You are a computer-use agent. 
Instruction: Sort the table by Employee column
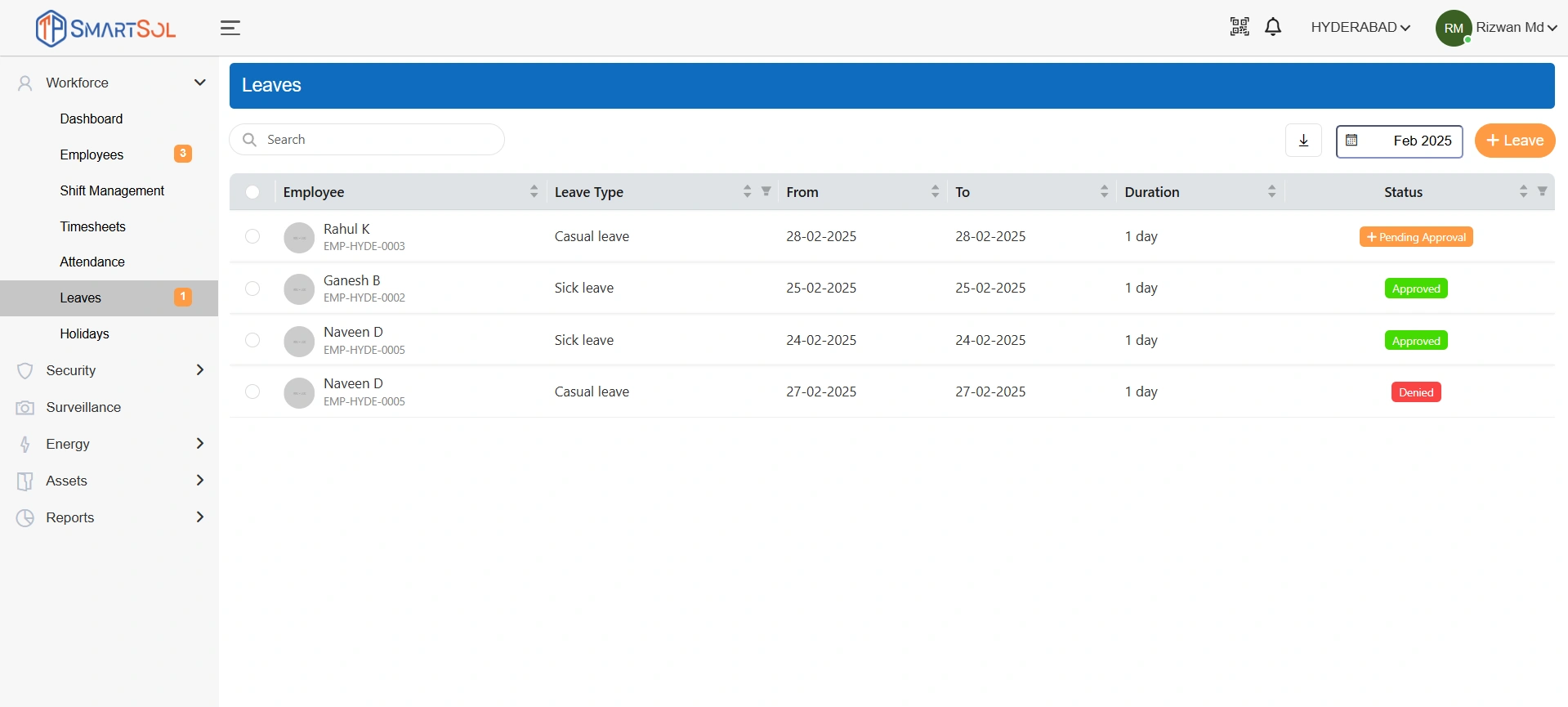click(534, 191)
